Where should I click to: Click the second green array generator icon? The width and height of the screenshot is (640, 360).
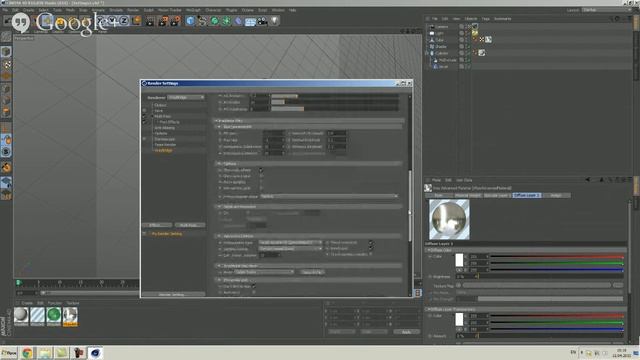pos(226,21)
